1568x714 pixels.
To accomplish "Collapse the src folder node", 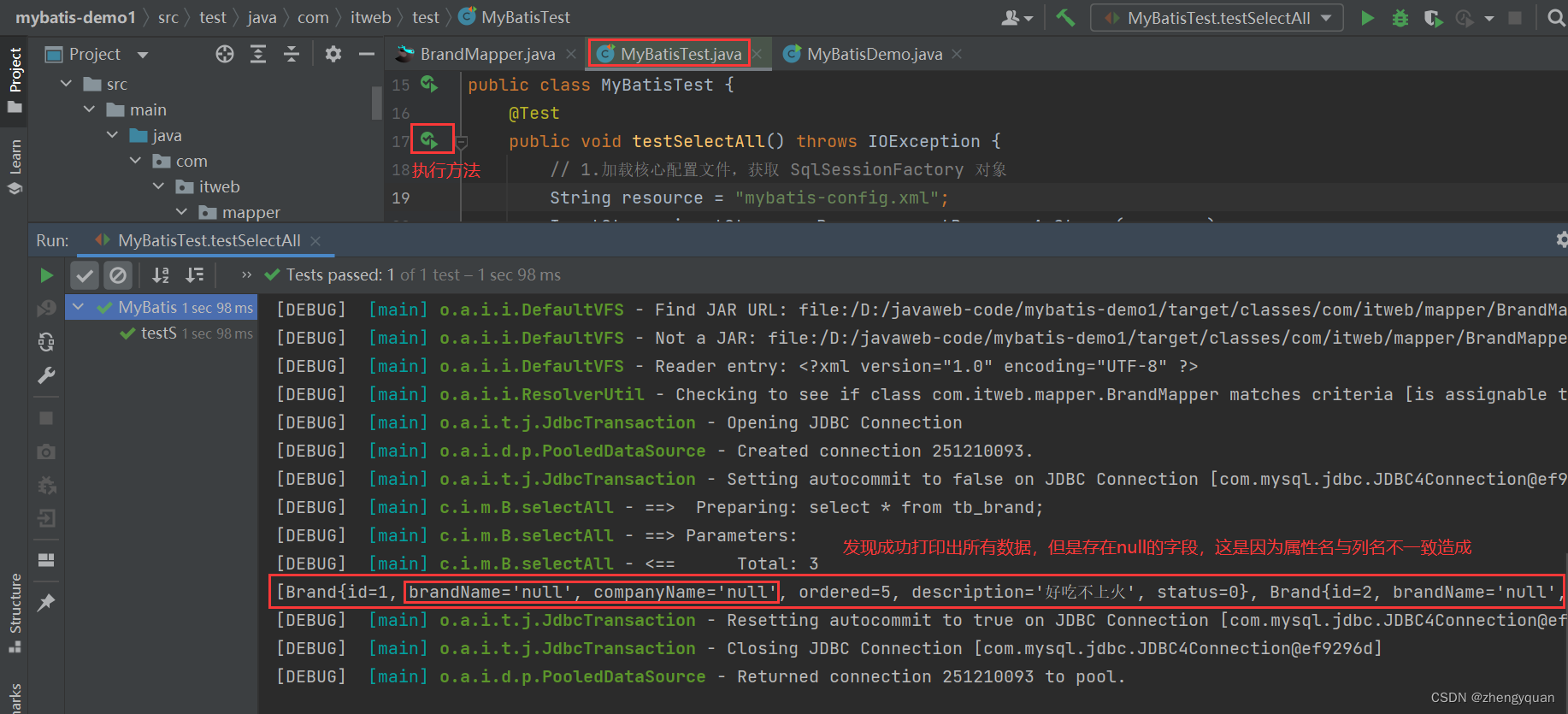I will tap(67, 84).
